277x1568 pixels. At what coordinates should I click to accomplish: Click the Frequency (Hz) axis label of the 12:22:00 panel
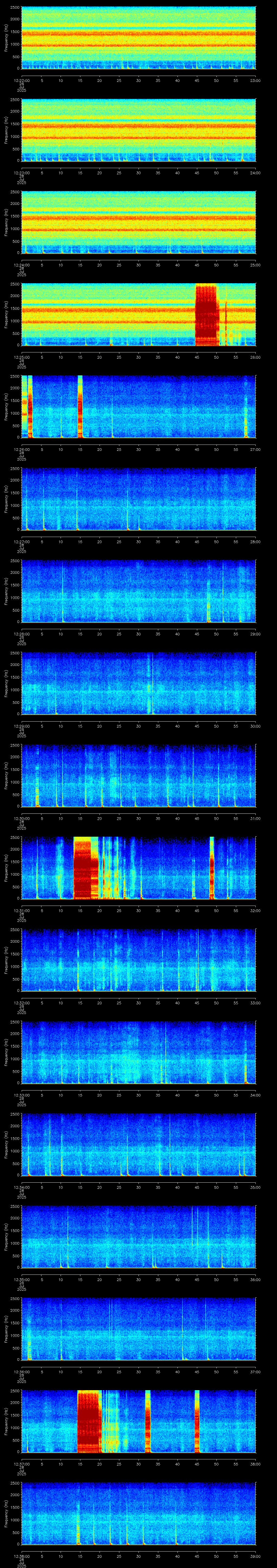6,38
